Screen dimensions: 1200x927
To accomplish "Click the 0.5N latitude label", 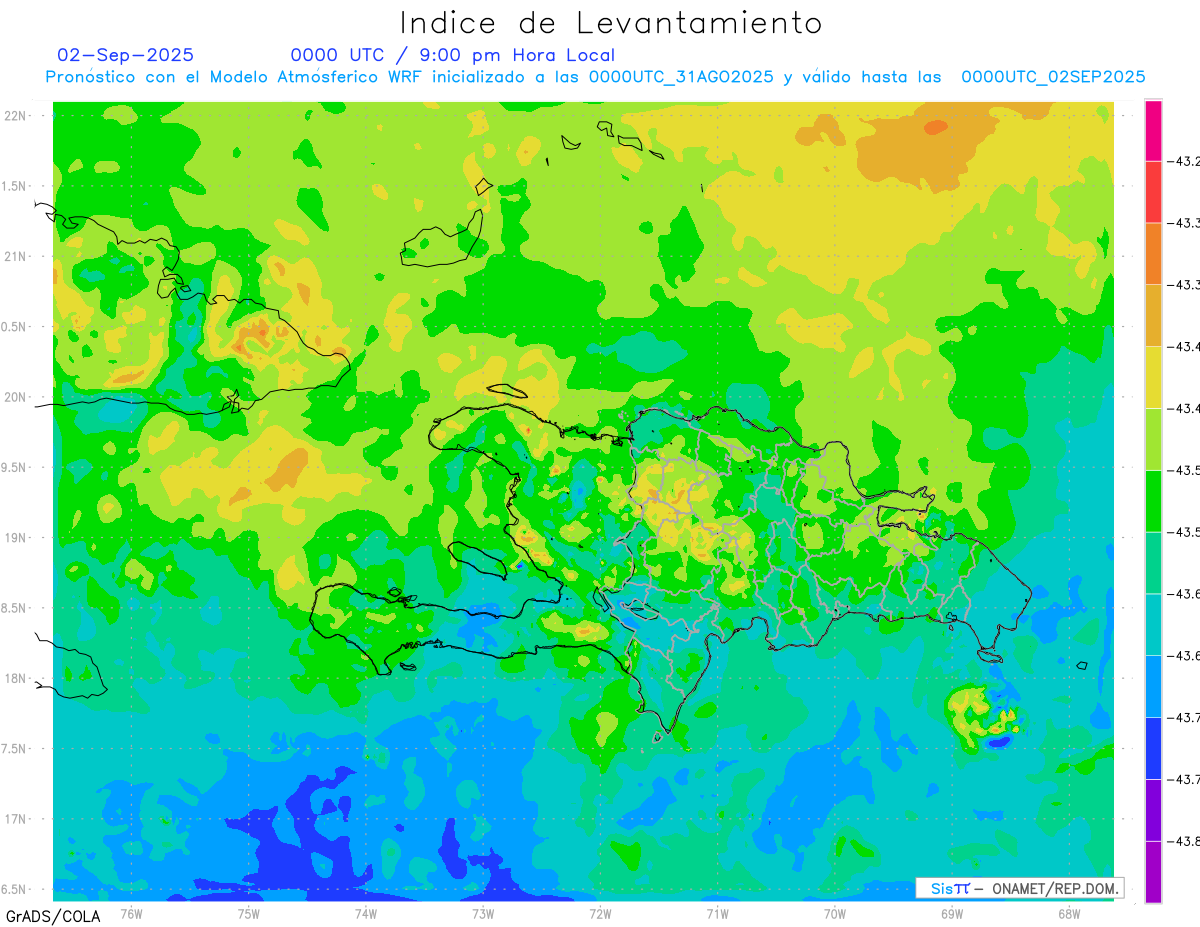I will 15,327.
